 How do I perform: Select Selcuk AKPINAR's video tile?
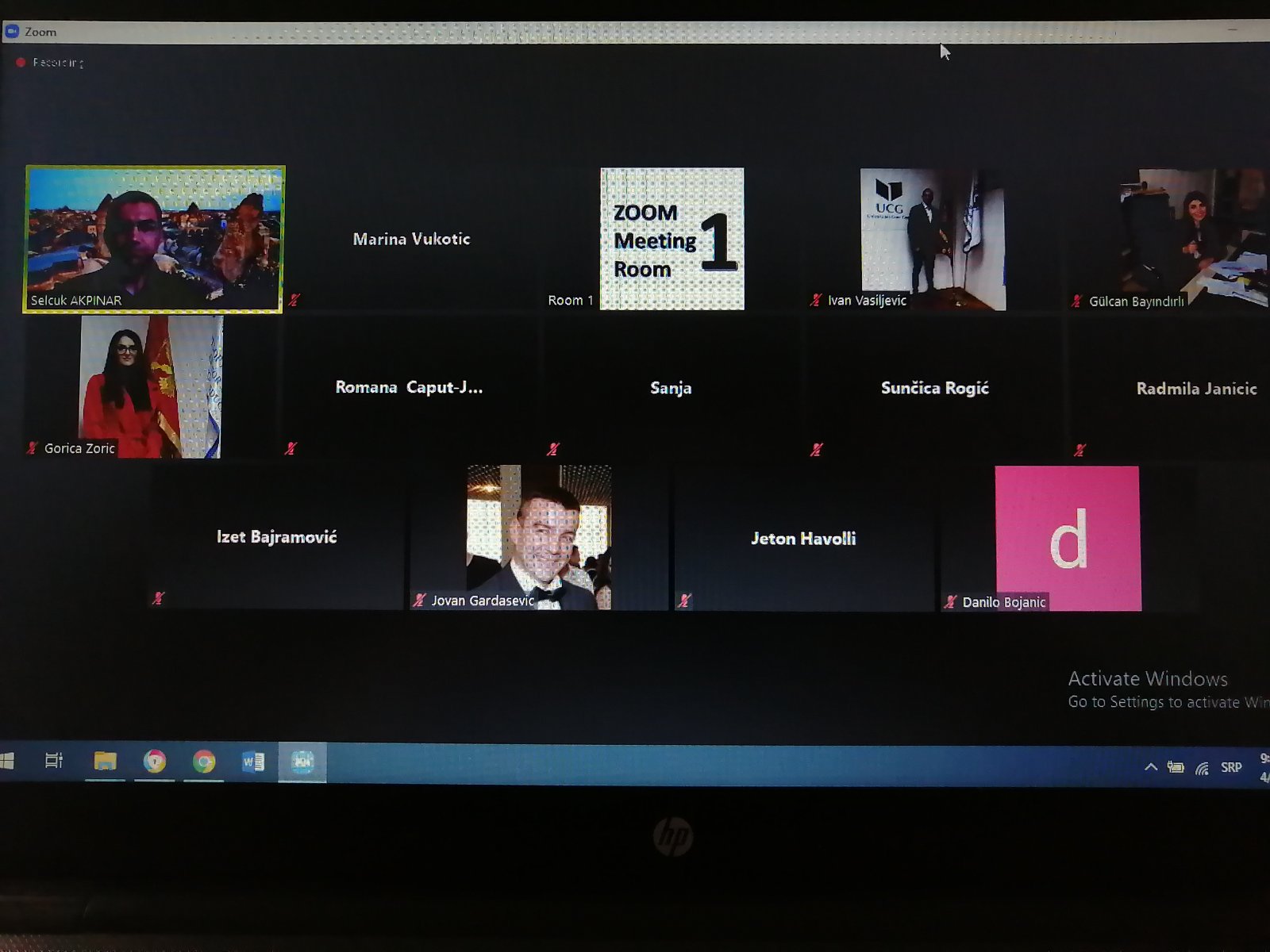pyautogui.click(x=154, y=239)
